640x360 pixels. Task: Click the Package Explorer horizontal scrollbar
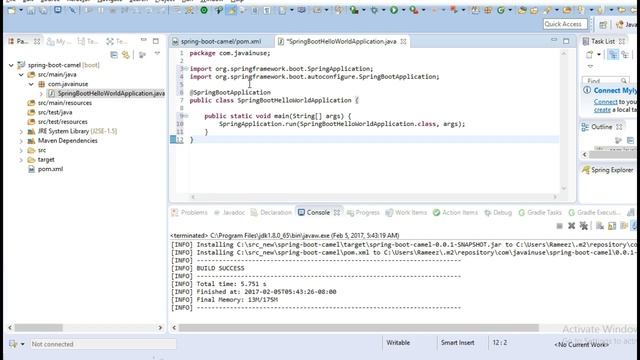pyautogui.click(x=38, y=327)
